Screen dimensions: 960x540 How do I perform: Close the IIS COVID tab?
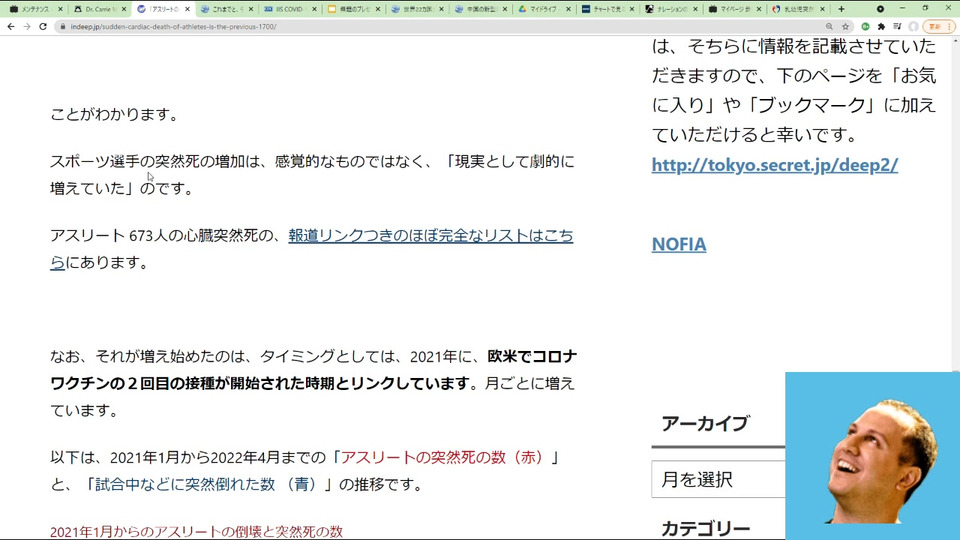(315, 9)
